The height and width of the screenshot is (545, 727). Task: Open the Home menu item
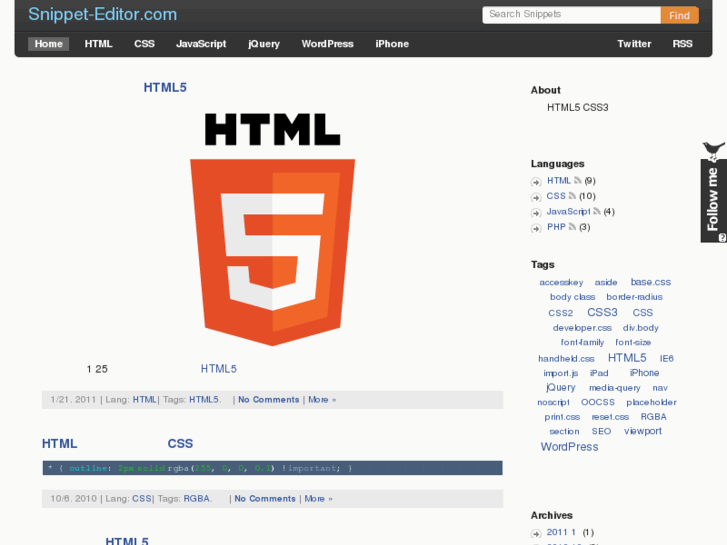click(x=48, y=44)
